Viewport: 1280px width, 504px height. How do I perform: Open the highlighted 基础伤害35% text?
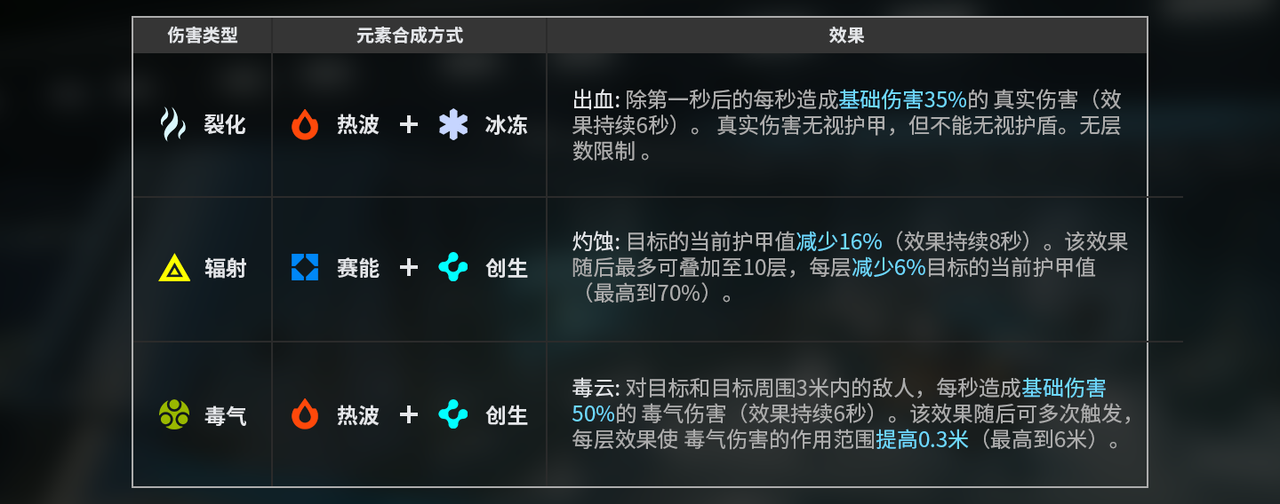point(902,100)
